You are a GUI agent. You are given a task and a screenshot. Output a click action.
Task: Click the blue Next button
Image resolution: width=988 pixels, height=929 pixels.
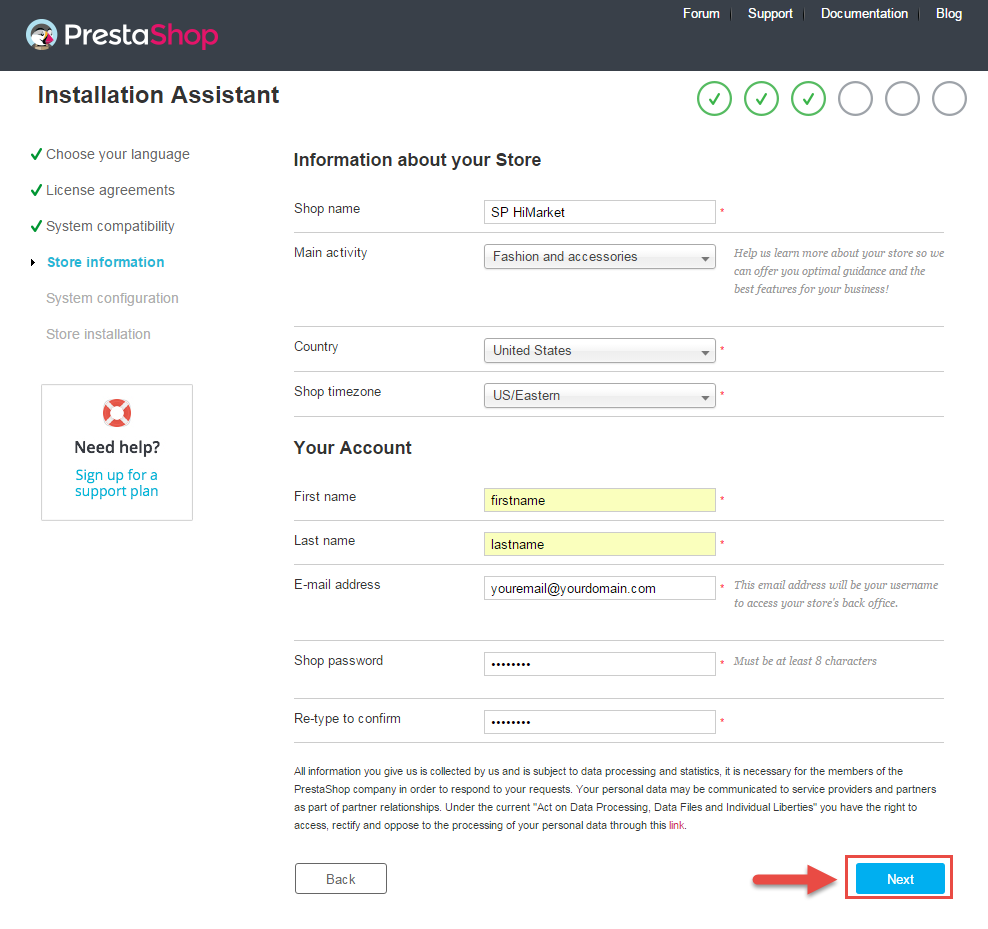900,879
